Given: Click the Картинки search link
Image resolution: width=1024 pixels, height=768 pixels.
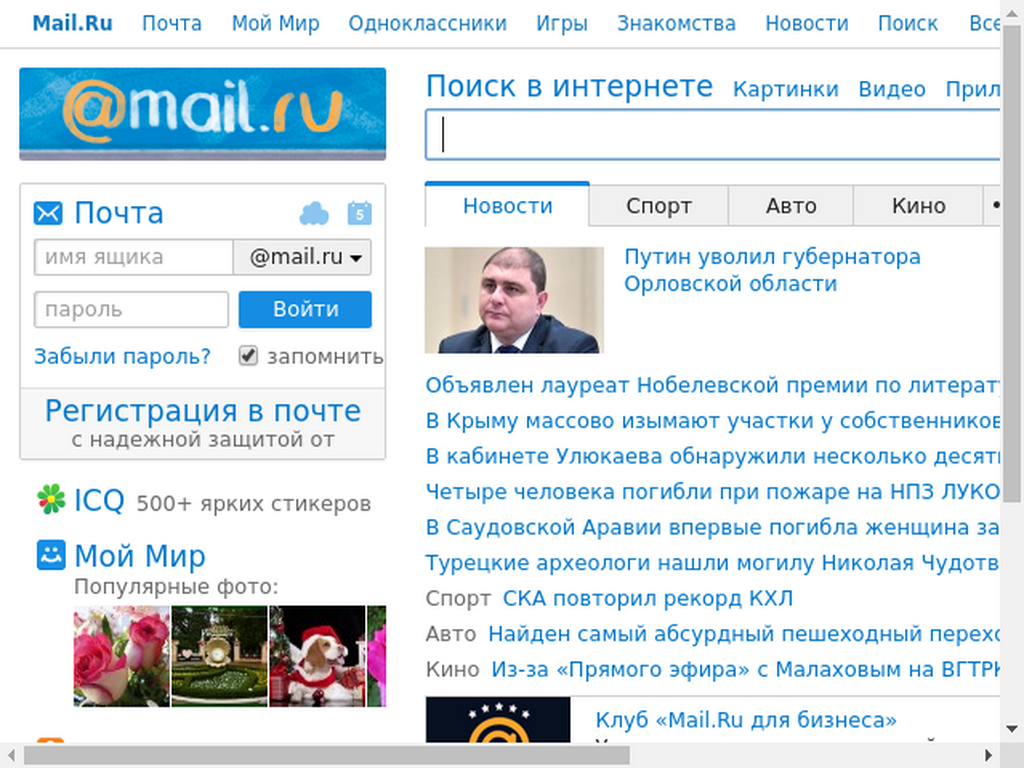Looking at the screenshot, I should (x=786, y=89).
